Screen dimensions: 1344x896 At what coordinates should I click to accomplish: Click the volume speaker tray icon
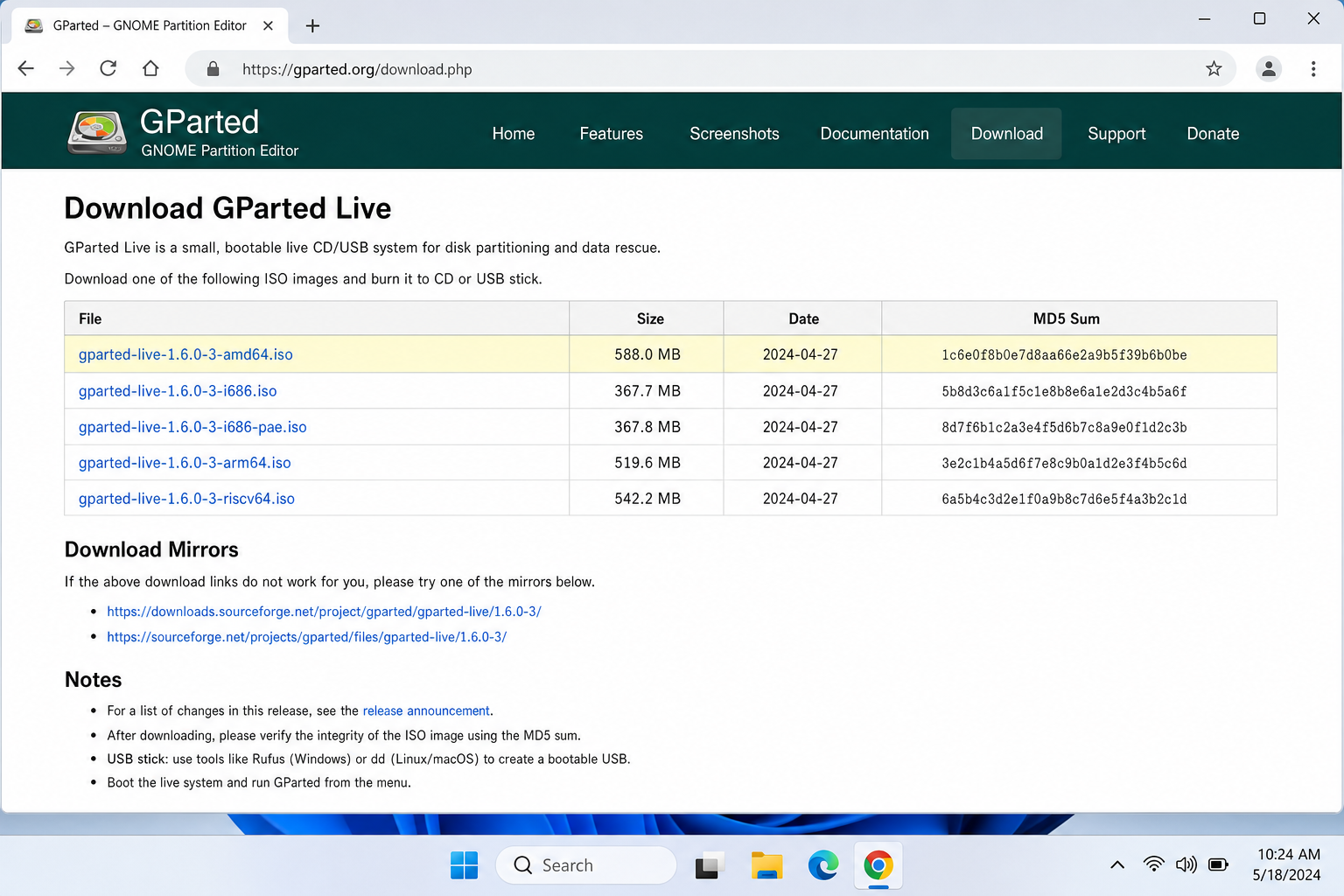click(x=1186, y=864)
